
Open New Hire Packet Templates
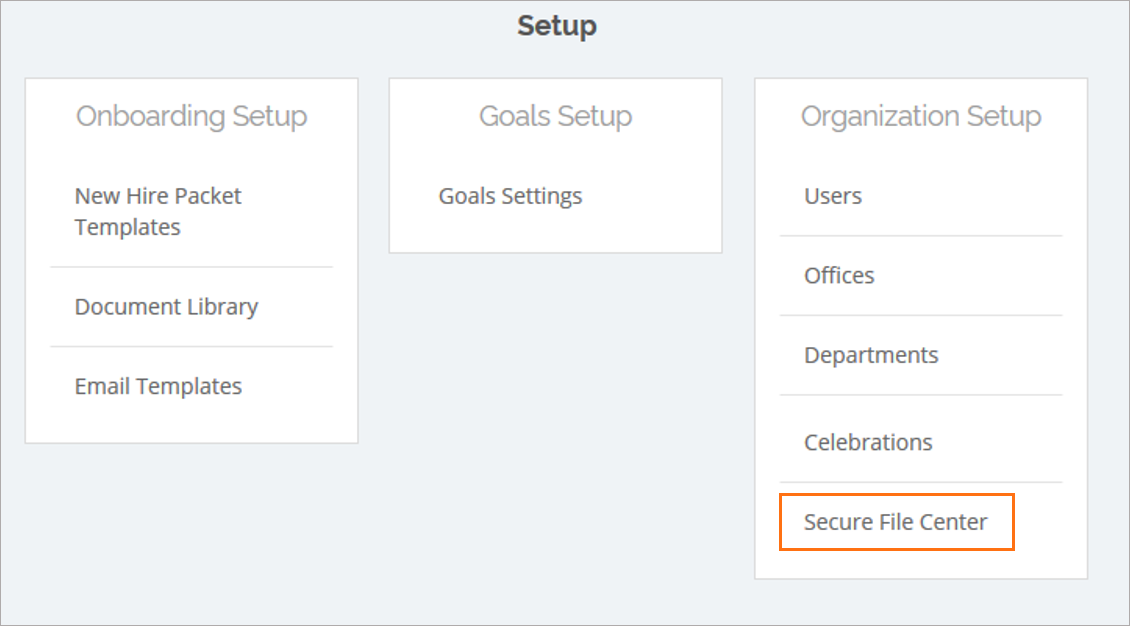tap(158, 211)
